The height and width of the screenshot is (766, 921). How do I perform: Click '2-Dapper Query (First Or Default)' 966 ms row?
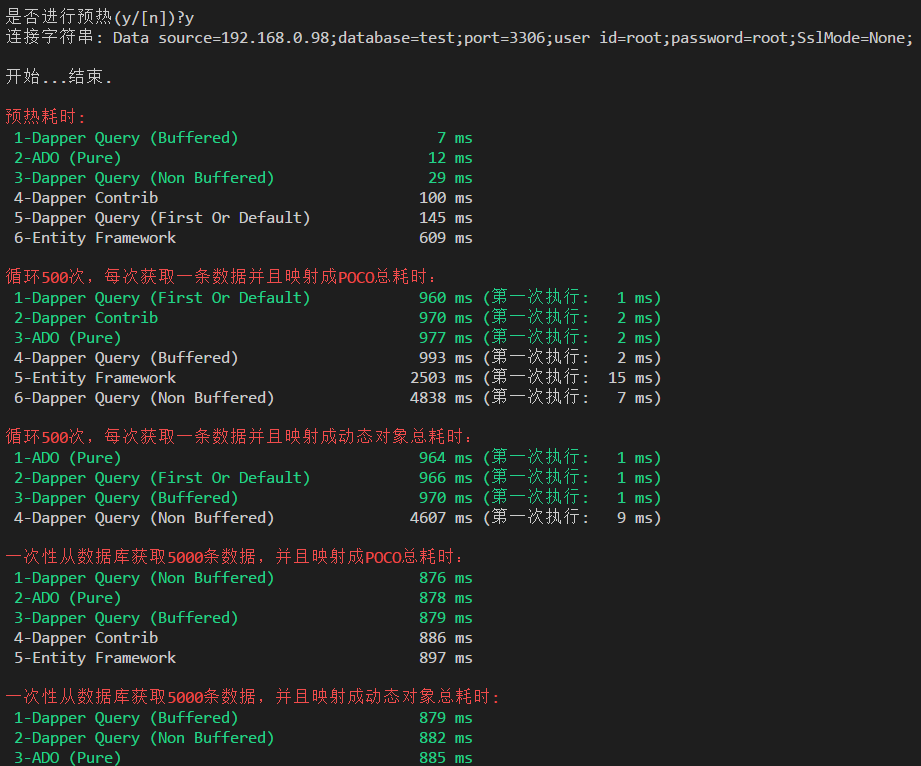click(x=338, y=478)
